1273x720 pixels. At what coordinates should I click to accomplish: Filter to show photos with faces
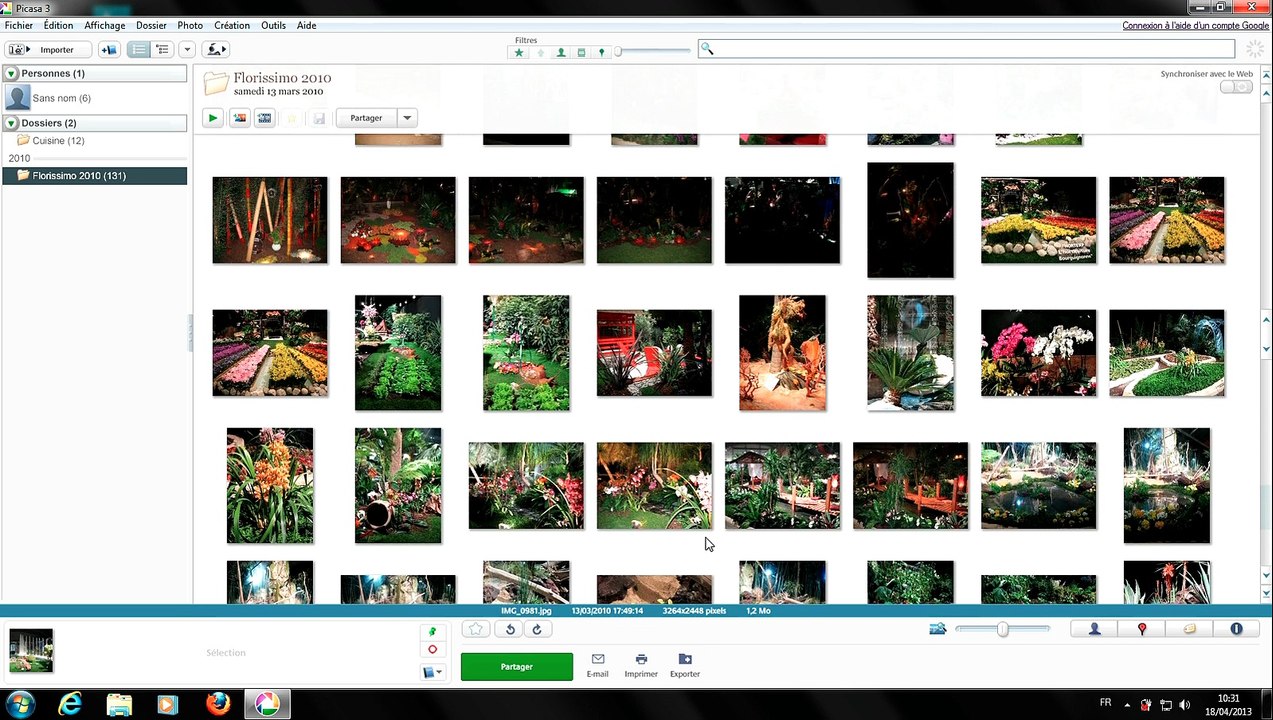(561, 52)
